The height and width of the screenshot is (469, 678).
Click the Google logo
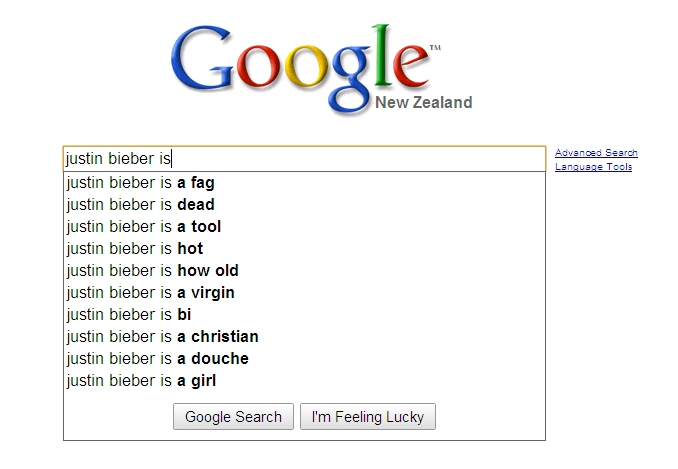pyautogui.click(x=300, y=58)
